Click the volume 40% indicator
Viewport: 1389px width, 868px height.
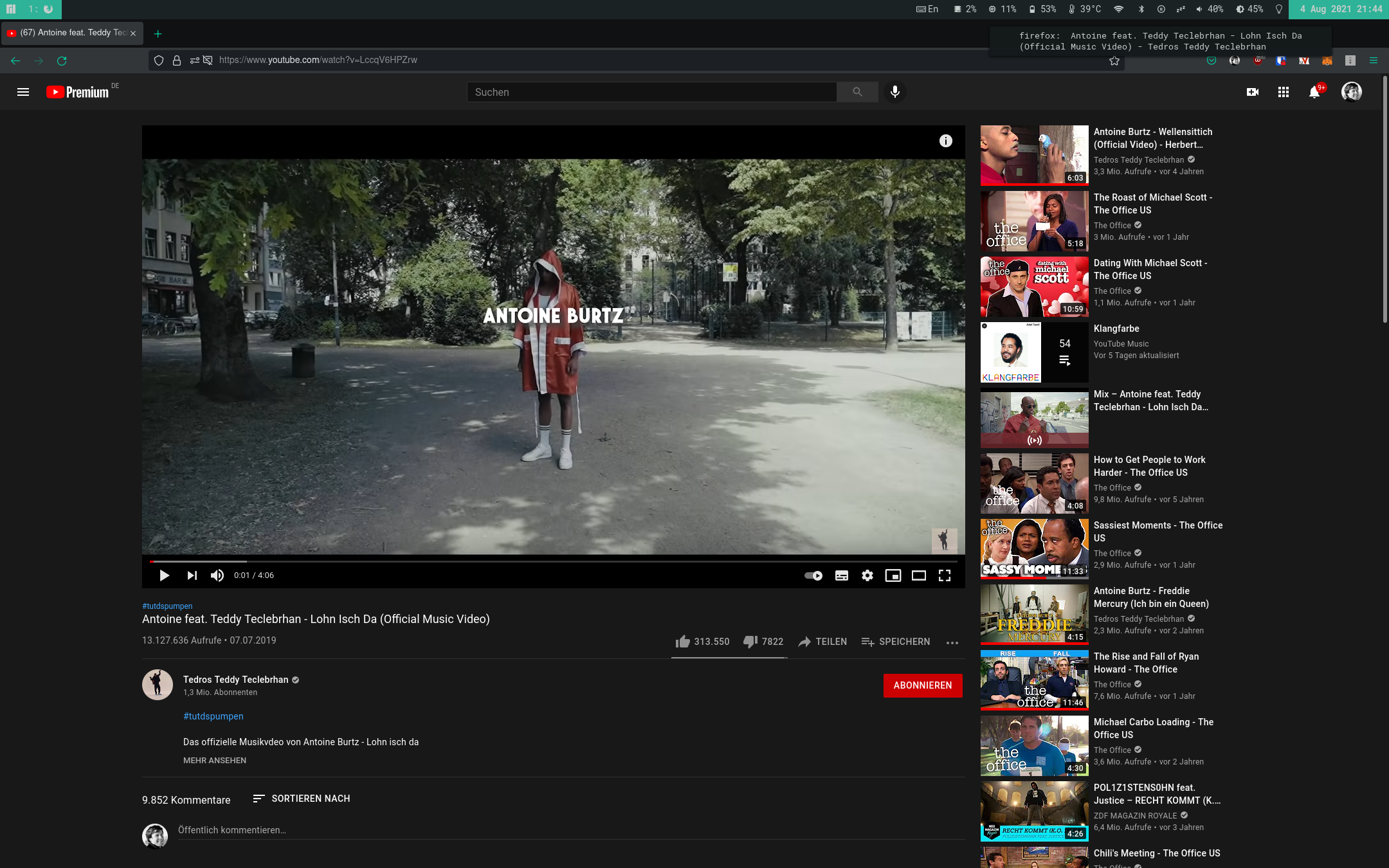click(1209, 9)
